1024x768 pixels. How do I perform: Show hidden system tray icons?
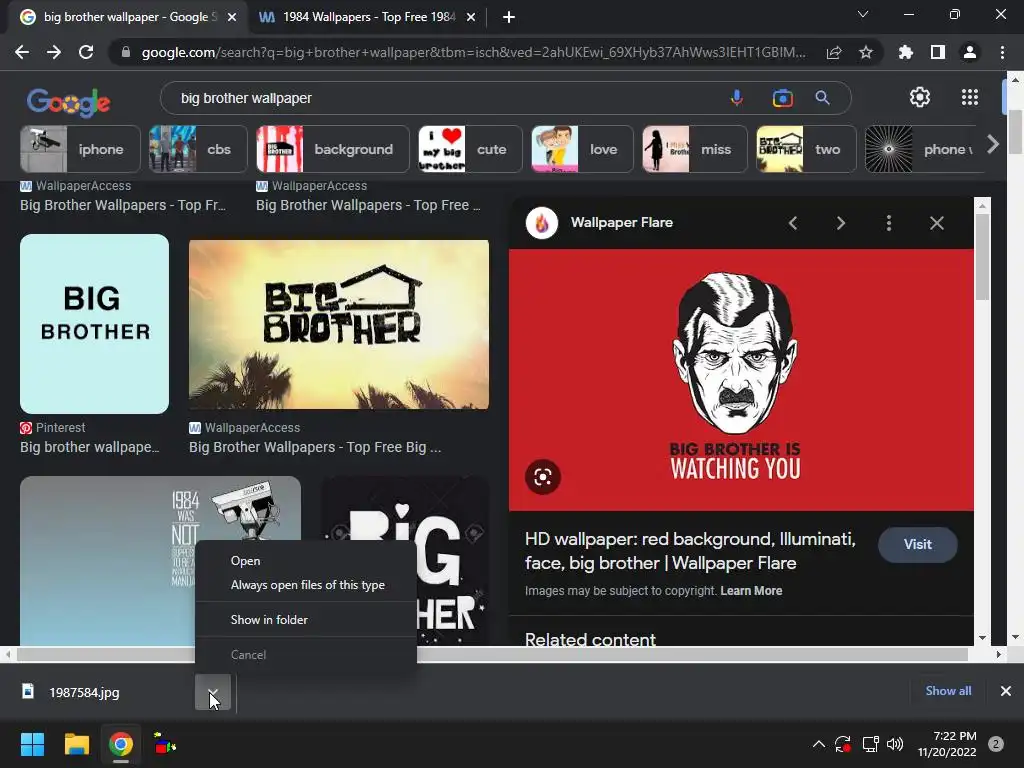[818, 744]
